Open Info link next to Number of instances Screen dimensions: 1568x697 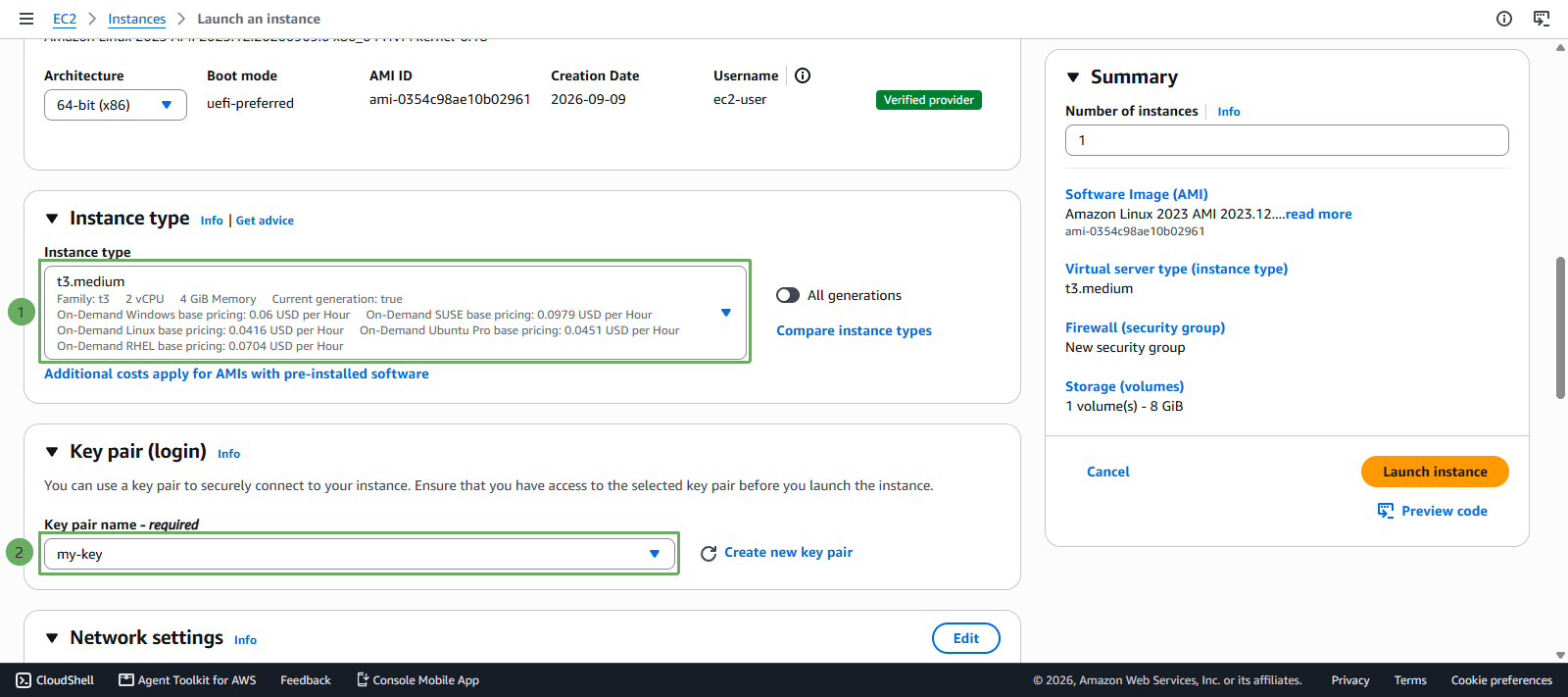pos(1228,112)
